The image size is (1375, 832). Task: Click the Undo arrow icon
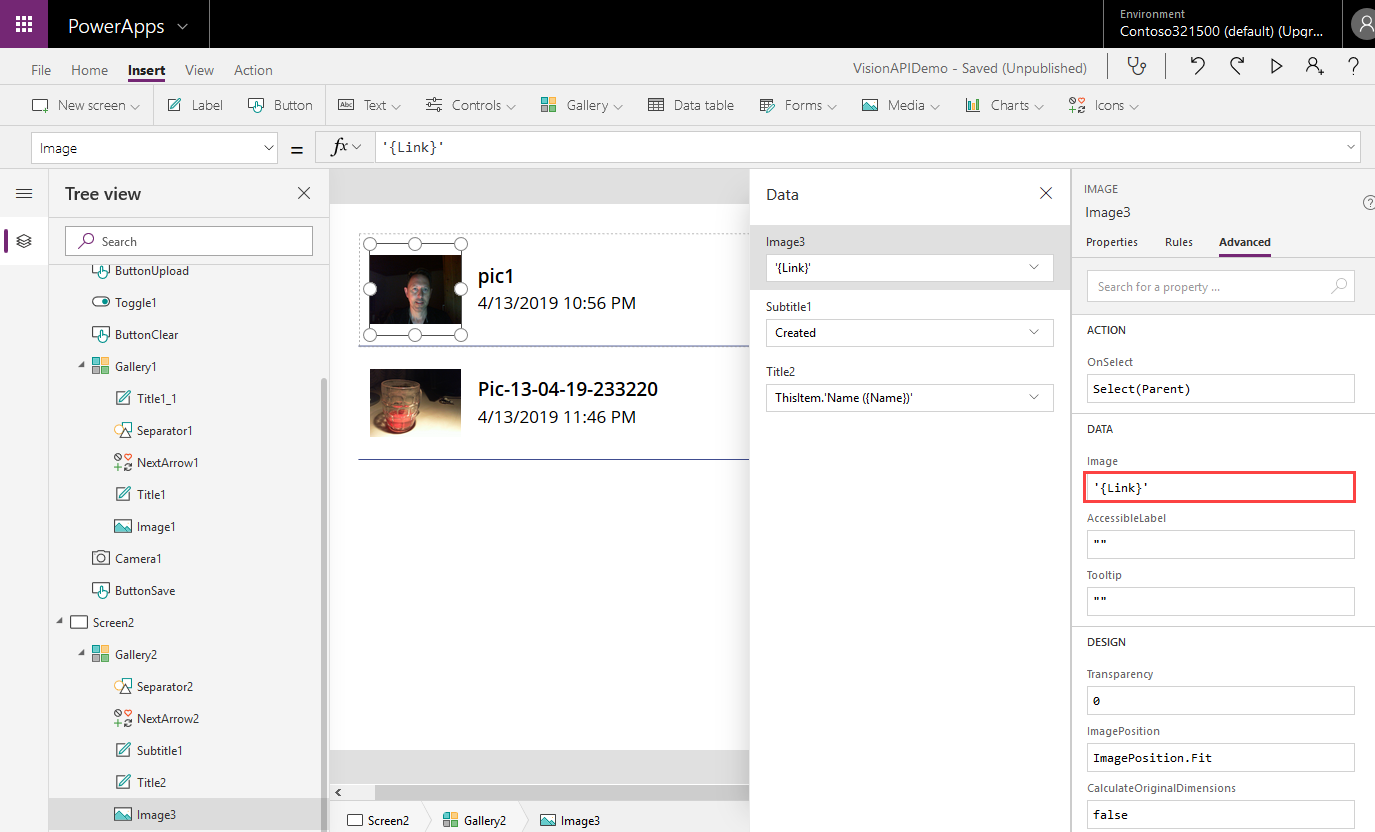point(1197,67)
